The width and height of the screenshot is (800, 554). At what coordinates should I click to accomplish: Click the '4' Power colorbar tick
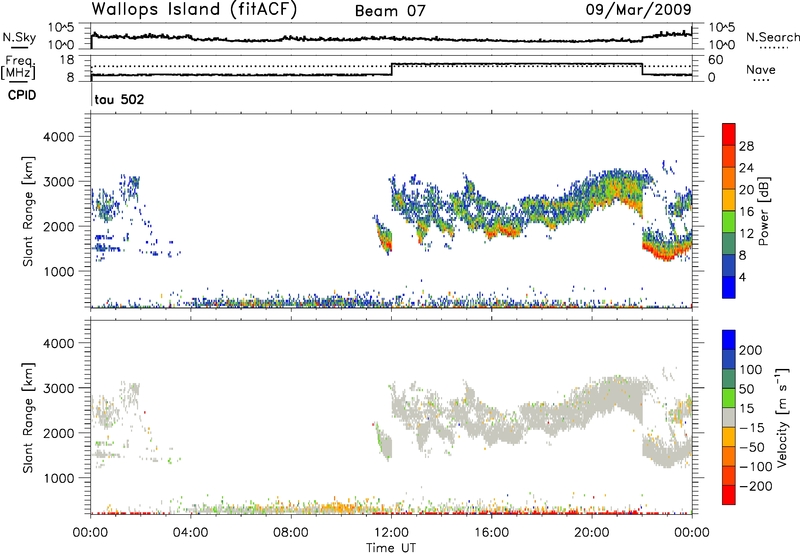pyautogui.click(x=742, y=277)
